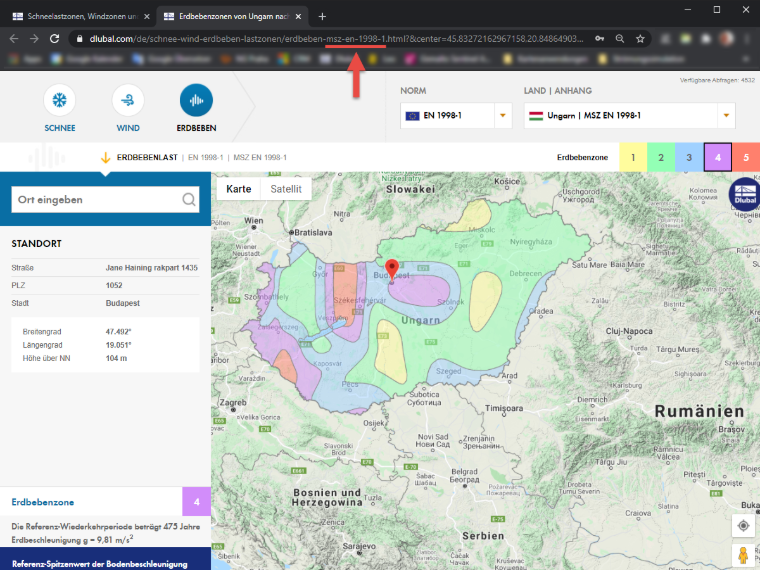Viewport: 760px width, 570px height.
Task: Click the Höhe über NN value 104 m
Action: pyautogui.click(x=116, y=358)
